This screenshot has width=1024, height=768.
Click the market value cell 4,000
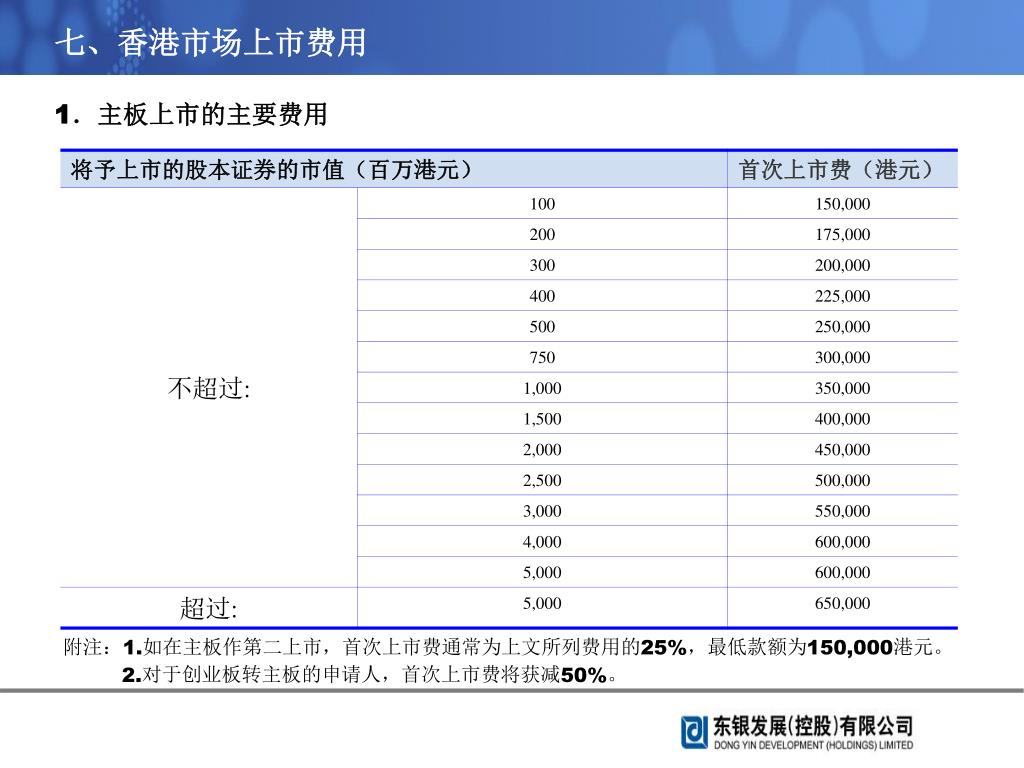click(542, 541)
